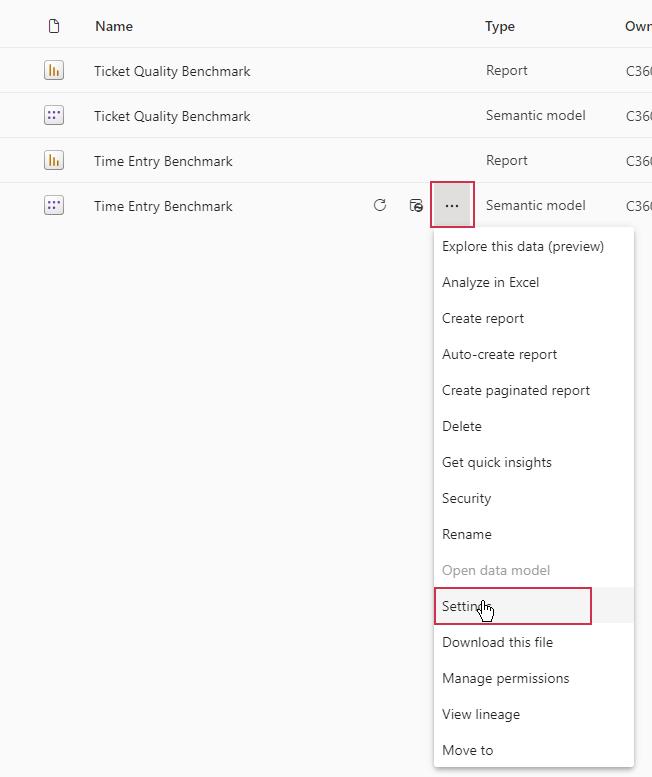Screen dimensions: 652x777
Task: Open the Ticket Quality Benchmark report name link
Action: [x=172, y=71]
